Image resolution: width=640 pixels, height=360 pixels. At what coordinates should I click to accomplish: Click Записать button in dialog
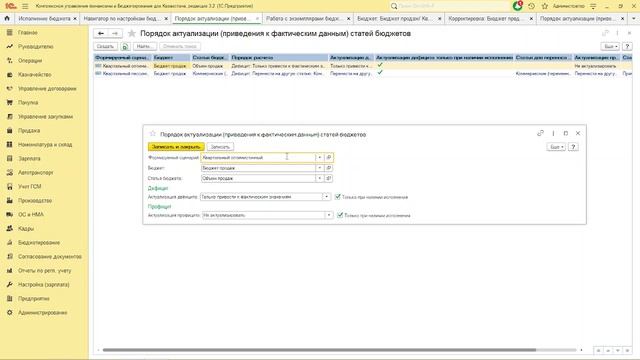click(x=220, y=147)
